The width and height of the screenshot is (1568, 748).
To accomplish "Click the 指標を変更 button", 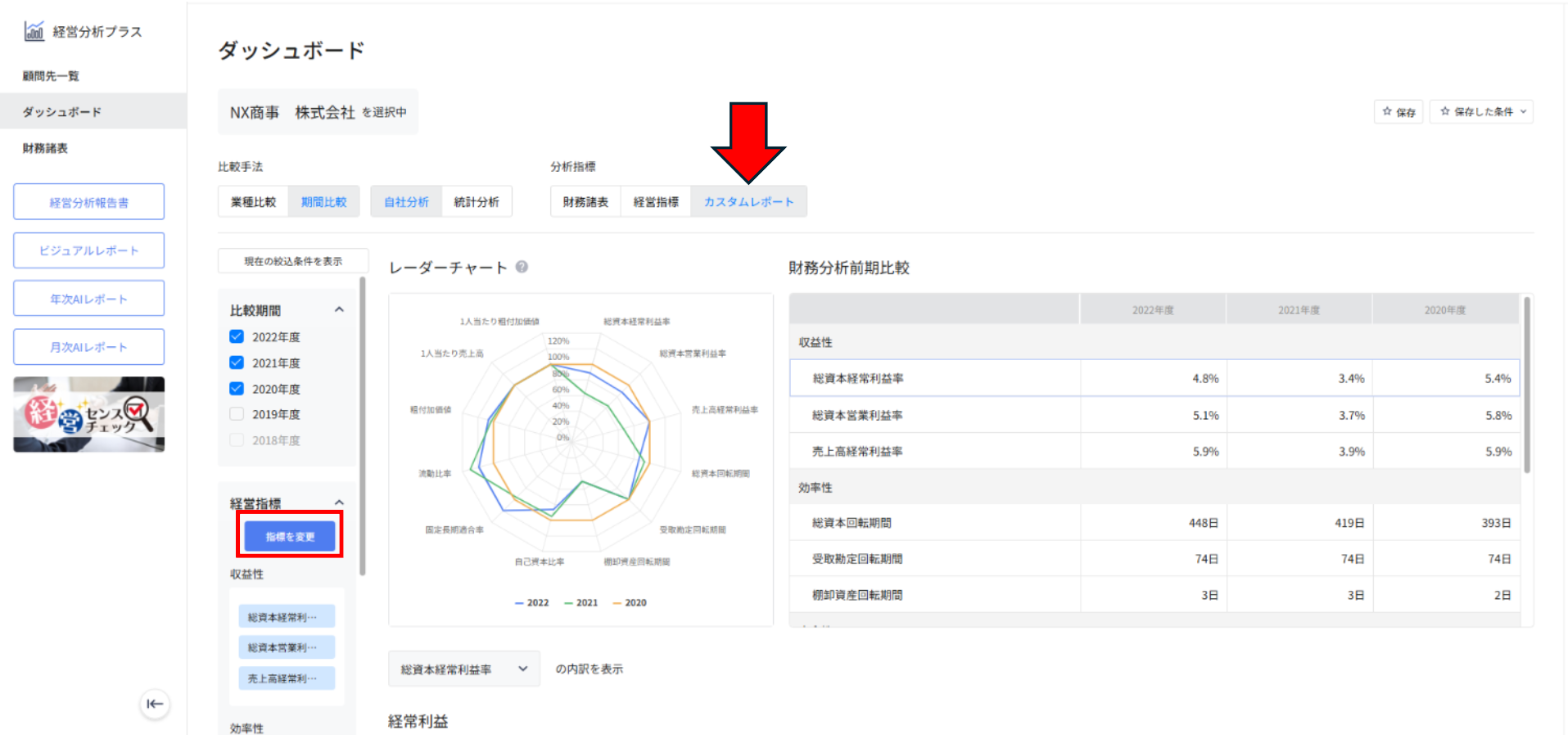I will (x=290, y=537).
